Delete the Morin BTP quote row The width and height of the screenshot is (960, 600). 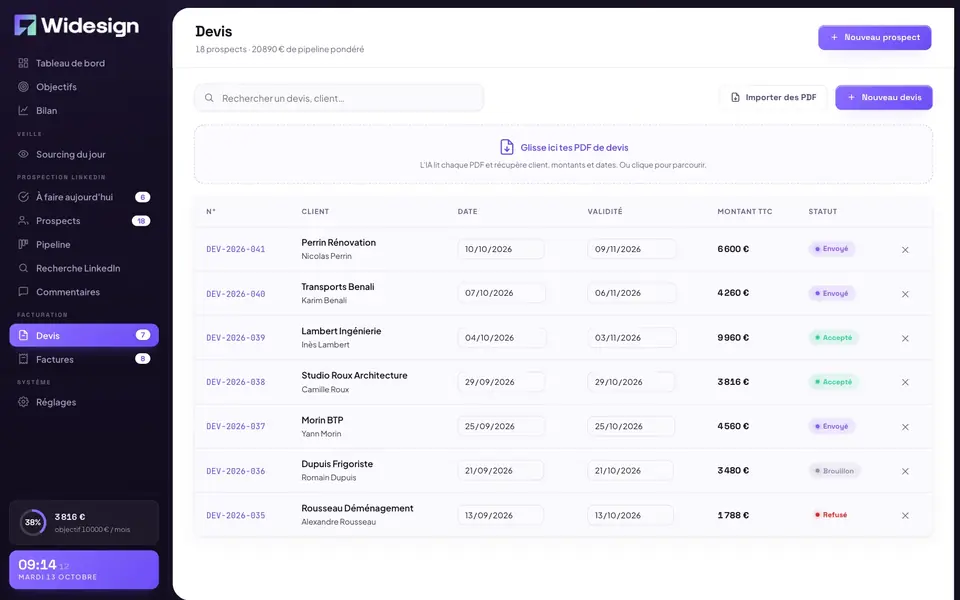click(x=905, y=427)
